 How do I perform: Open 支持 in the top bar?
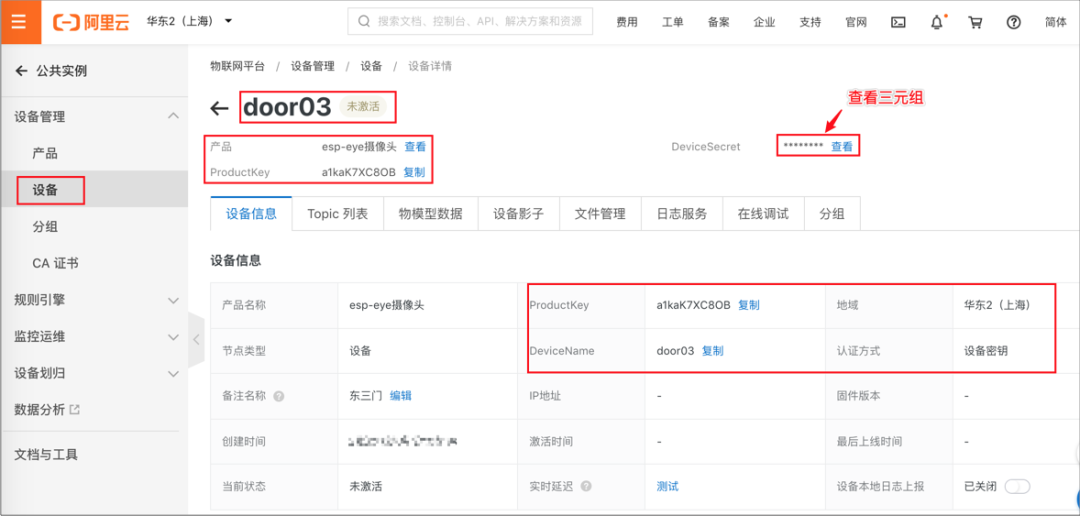click(x=810, y=22)
